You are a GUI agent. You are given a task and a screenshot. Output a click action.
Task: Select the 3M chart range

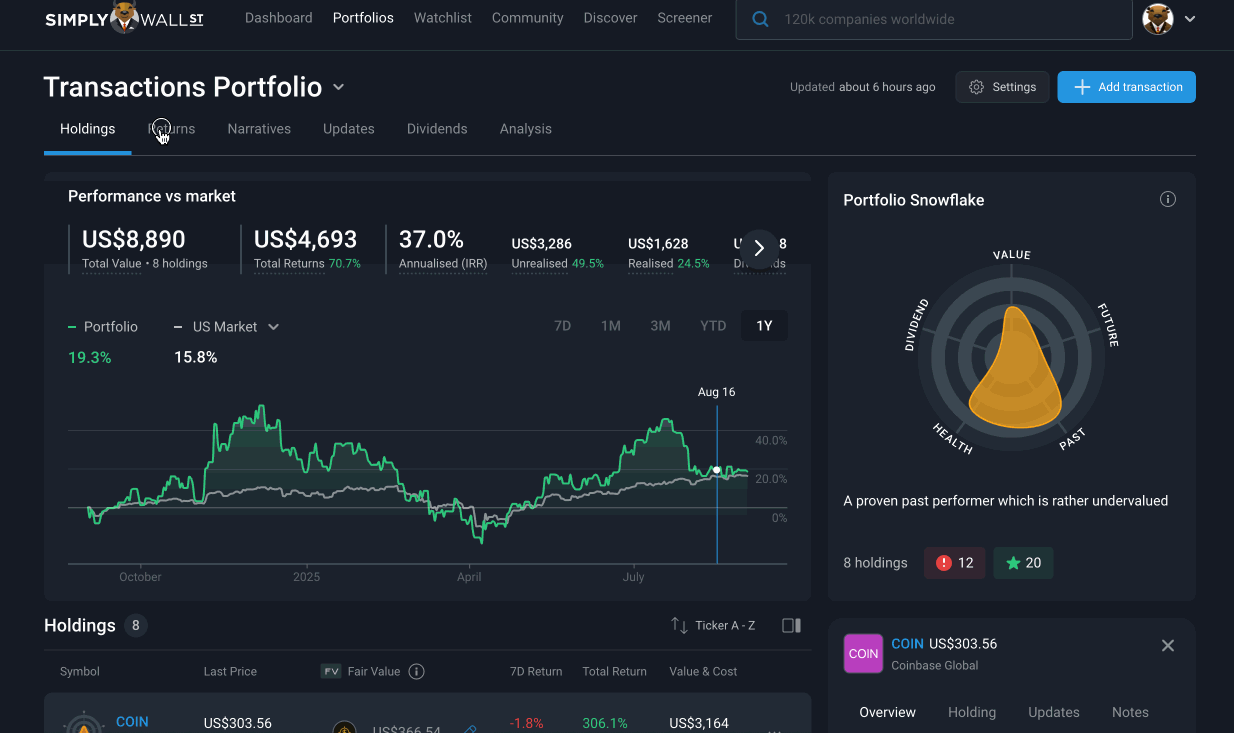660,326
